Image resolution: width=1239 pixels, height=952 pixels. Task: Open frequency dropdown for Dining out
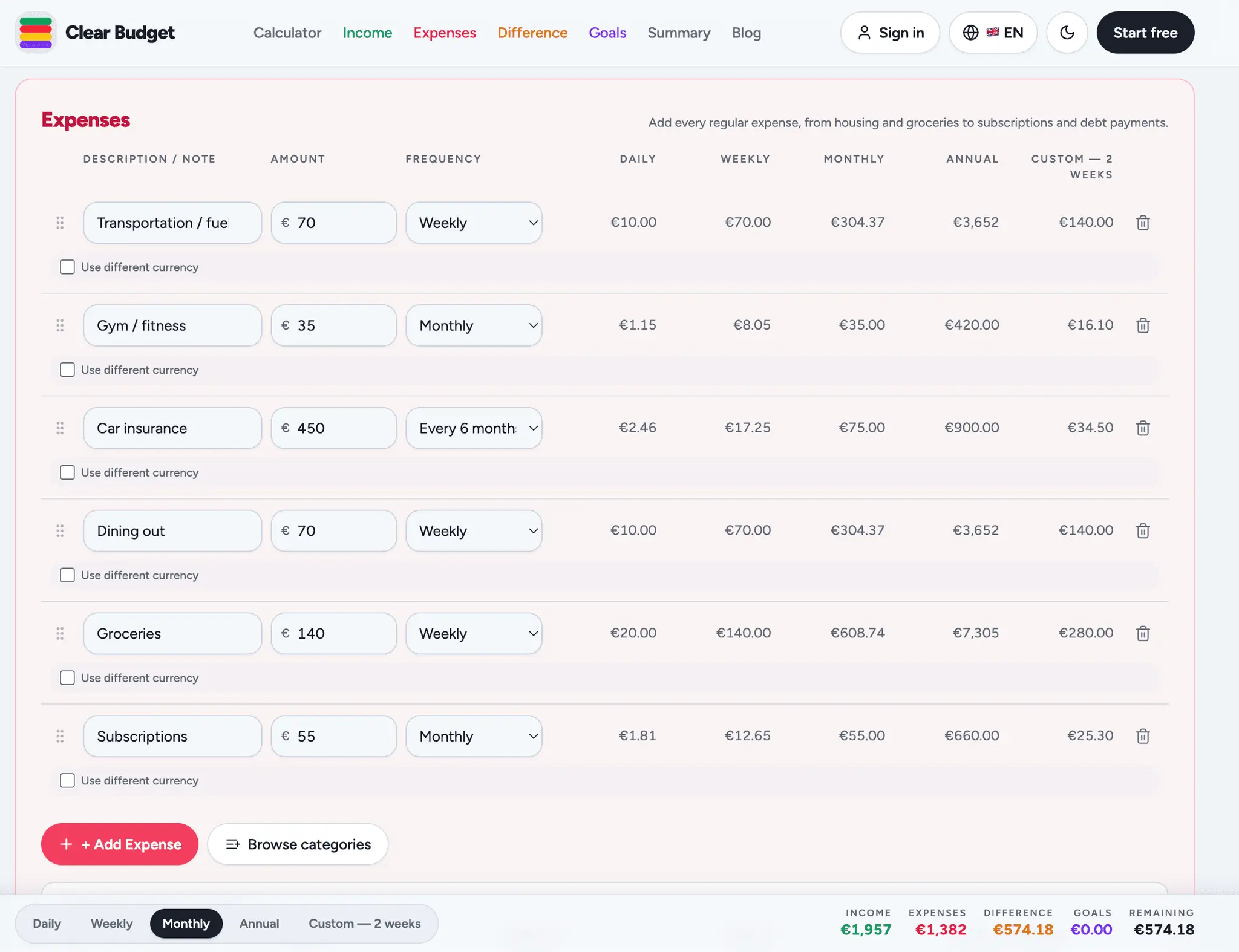[x=474, y=531]
